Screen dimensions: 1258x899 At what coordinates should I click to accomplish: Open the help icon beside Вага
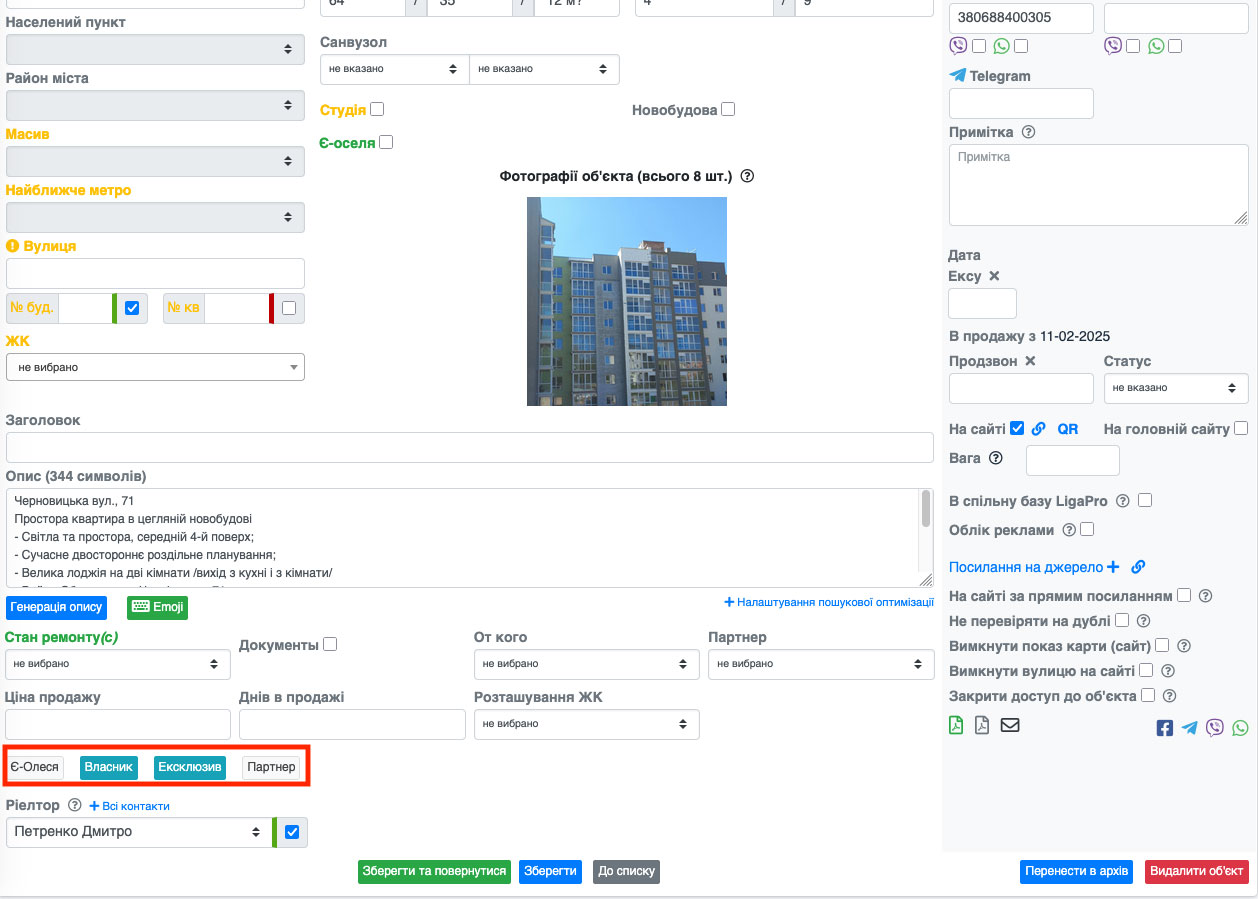(x=995, y=458)
